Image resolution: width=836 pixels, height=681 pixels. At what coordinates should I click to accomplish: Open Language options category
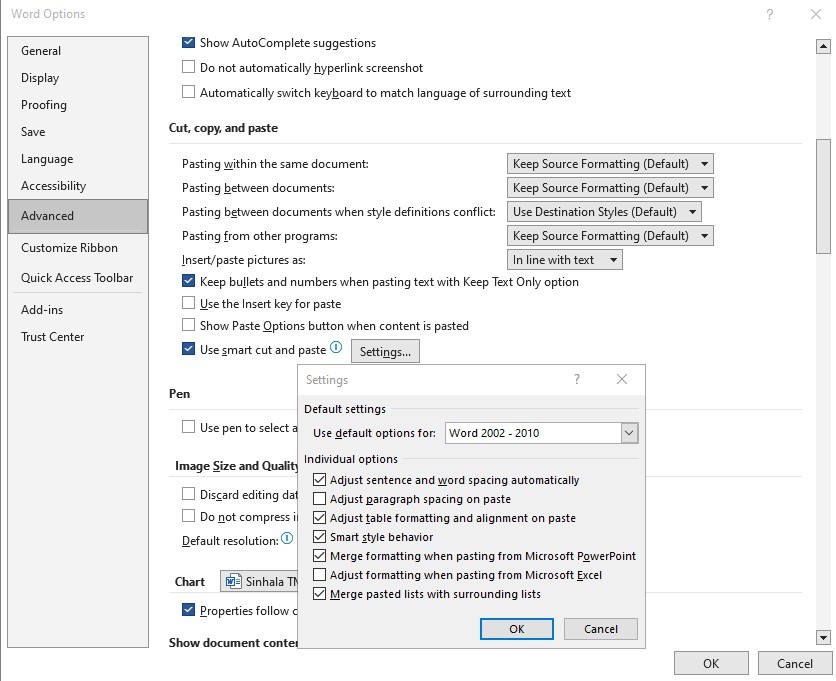[x=78, y=159]
